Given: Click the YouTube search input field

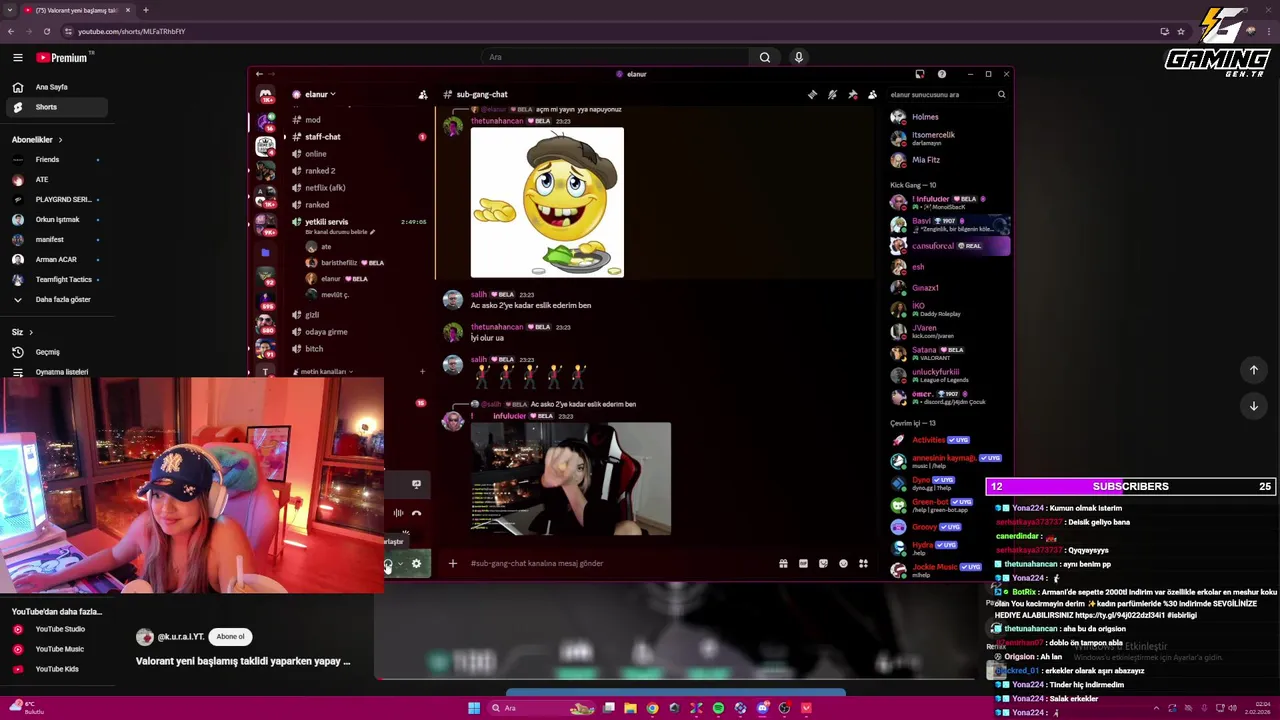Looking at the screenshot, I should (617, 57).
